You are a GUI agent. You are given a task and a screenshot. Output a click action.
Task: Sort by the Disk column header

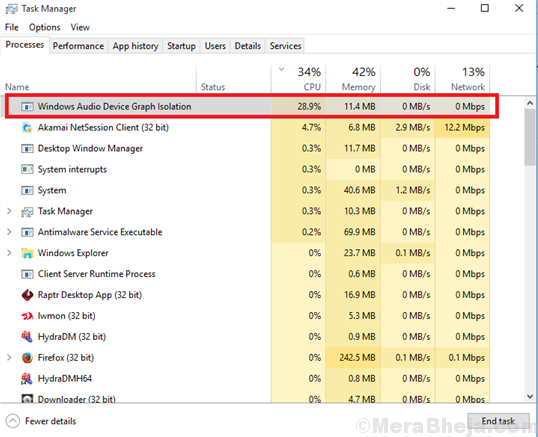[x=408, y=79]
